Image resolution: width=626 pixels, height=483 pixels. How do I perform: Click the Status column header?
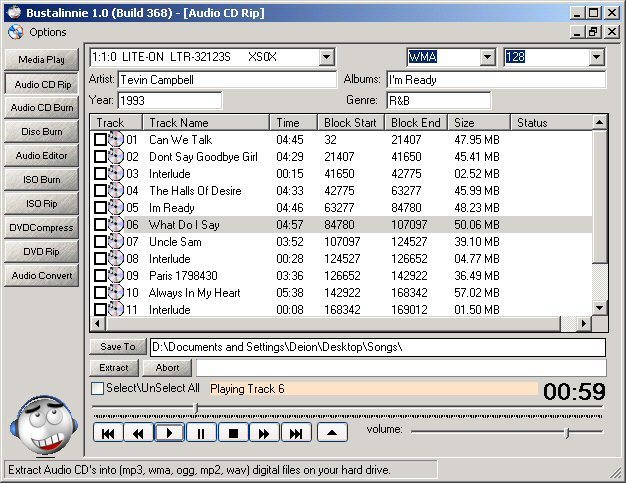[551, 123]
